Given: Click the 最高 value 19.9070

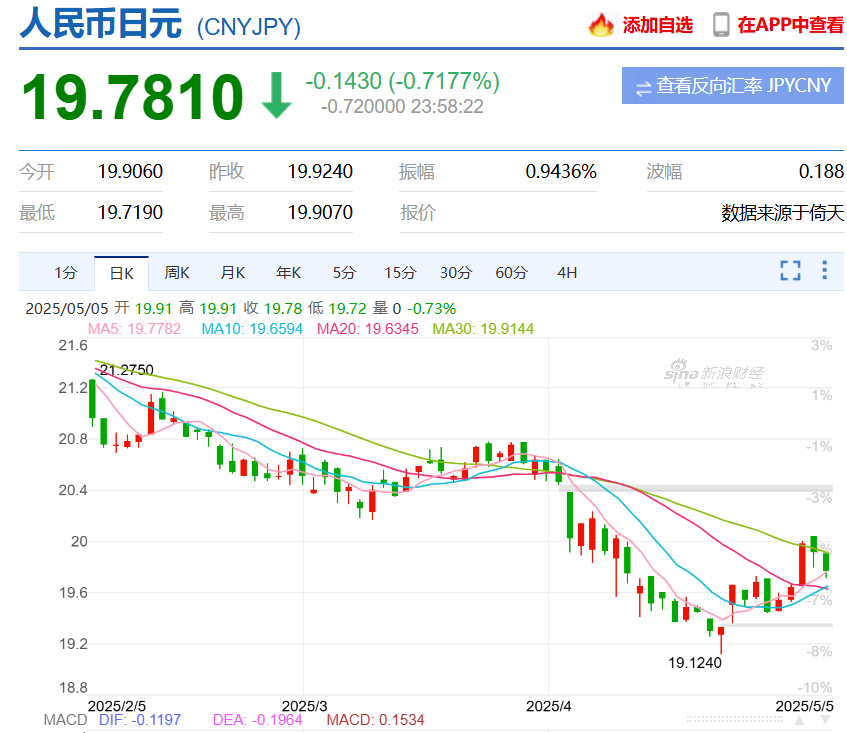Looking at the screenshot, I should [x=320, y=212].
